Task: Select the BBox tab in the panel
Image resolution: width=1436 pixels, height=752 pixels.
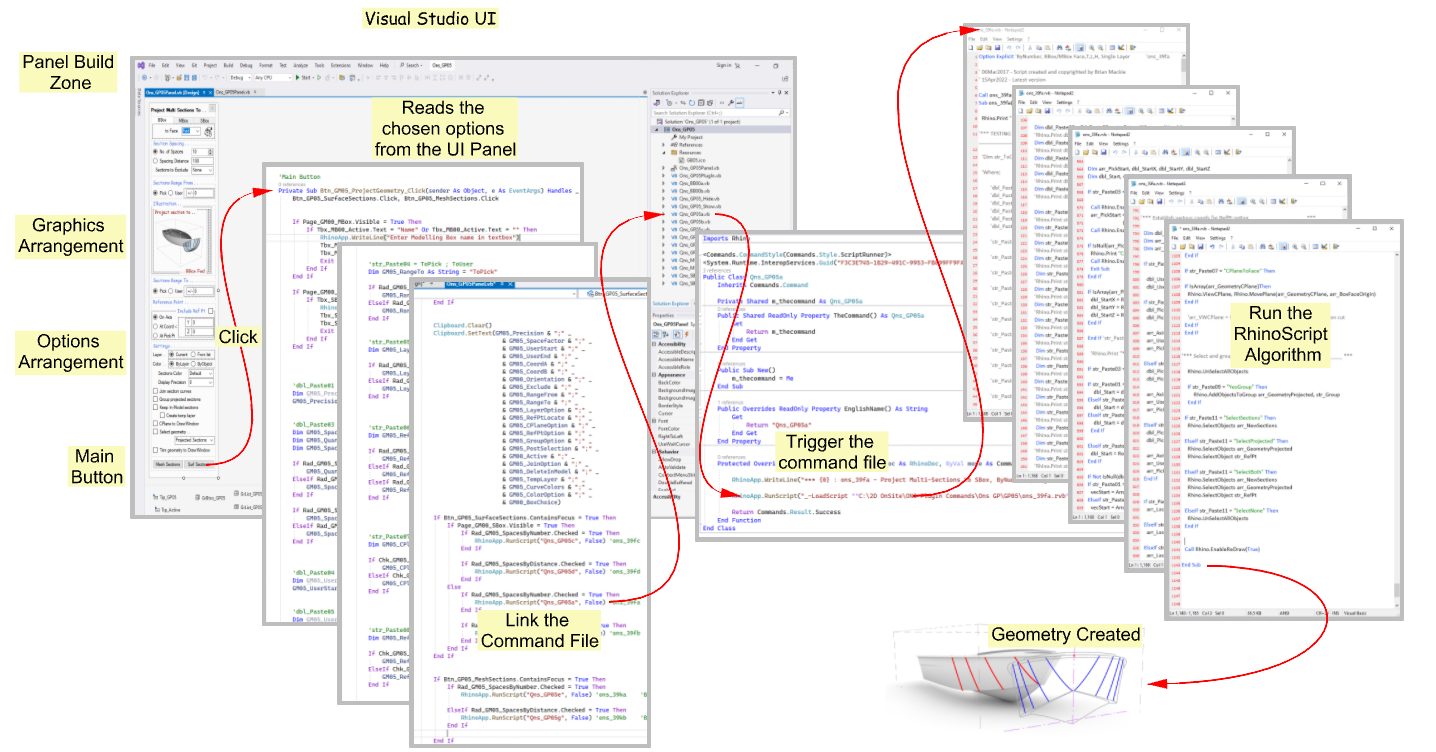Action: tap(162, 120)
